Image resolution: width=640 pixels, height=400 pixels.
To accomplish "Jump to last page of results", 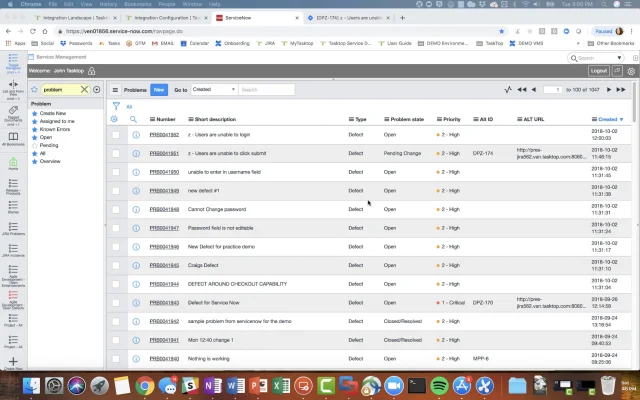I will coord(621,89).
